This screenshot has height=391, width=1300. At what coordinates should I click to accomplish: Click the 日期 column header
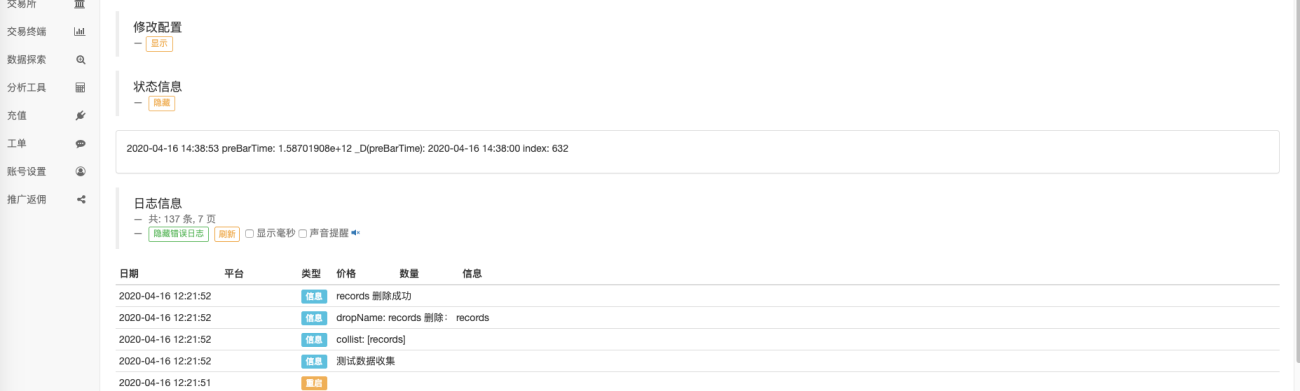pyautogui.click(x=129, y=273)
